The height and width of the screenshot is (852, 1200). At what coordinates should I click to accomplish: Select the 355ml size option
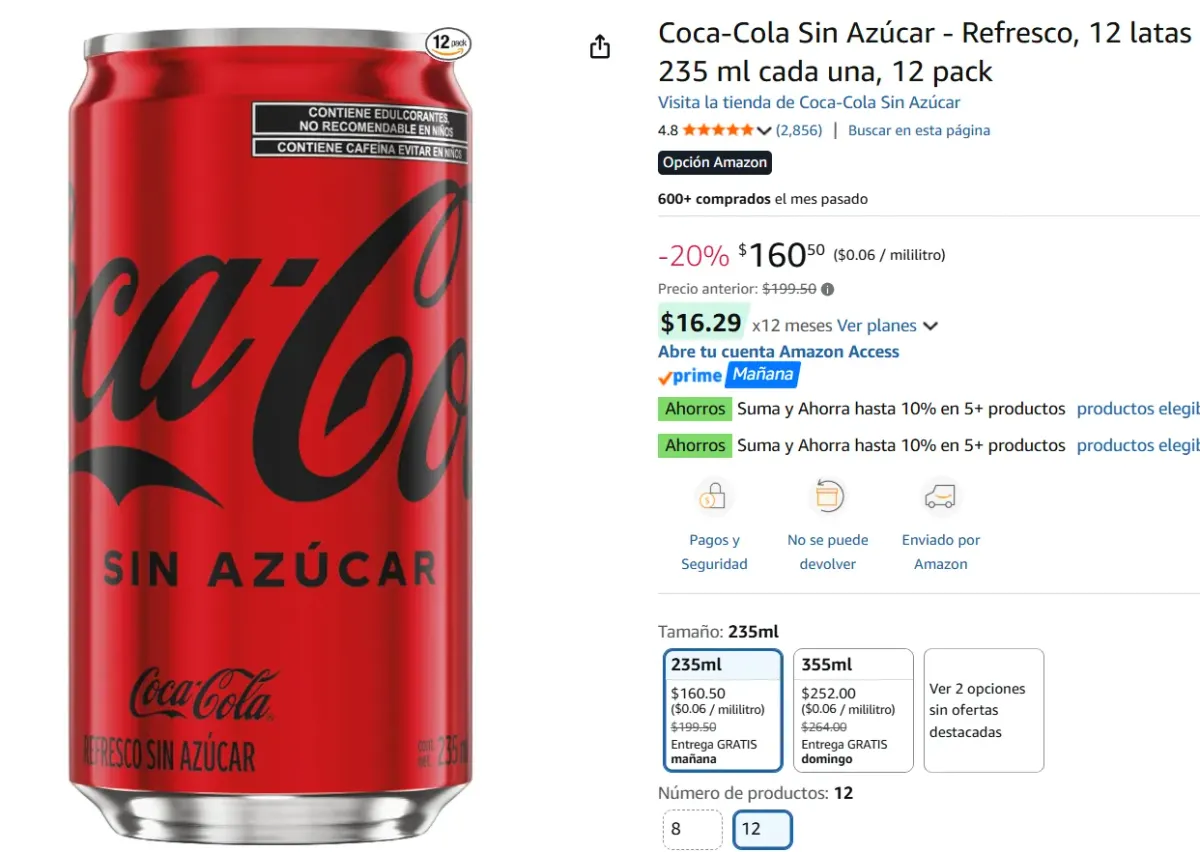click(x=852, y=710)
